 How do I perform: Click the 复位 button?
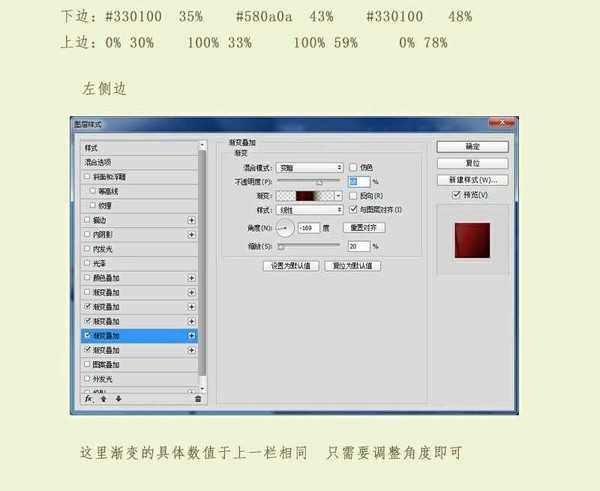coord(473,163)
